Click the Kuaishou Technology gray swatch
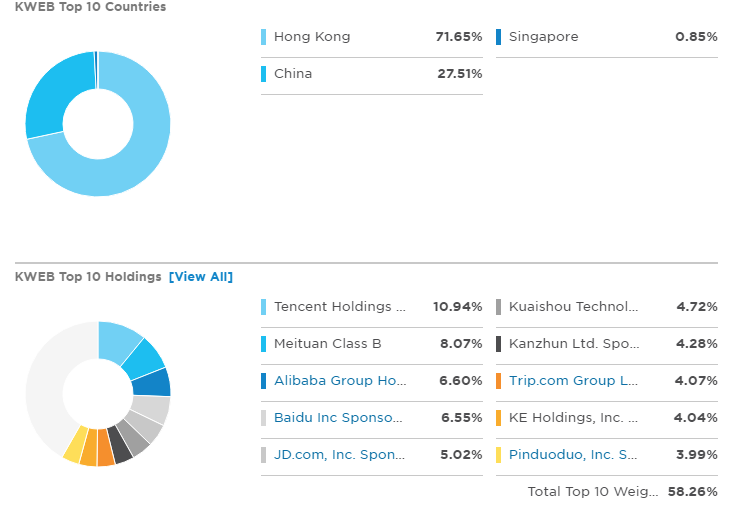 pos(499,307)
